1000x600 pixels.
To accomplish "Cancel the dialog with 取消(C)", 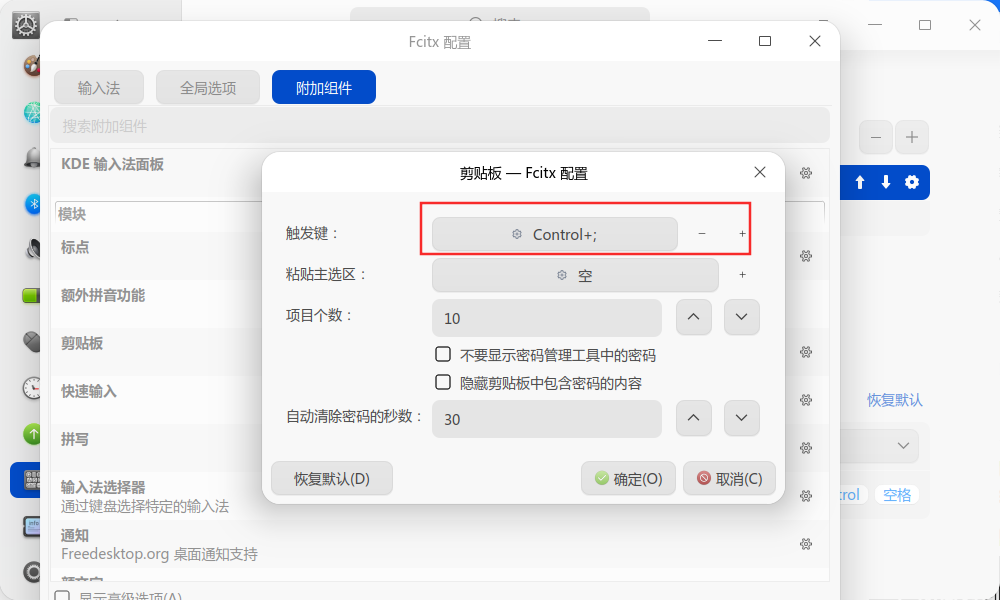I will coord(730,478).
